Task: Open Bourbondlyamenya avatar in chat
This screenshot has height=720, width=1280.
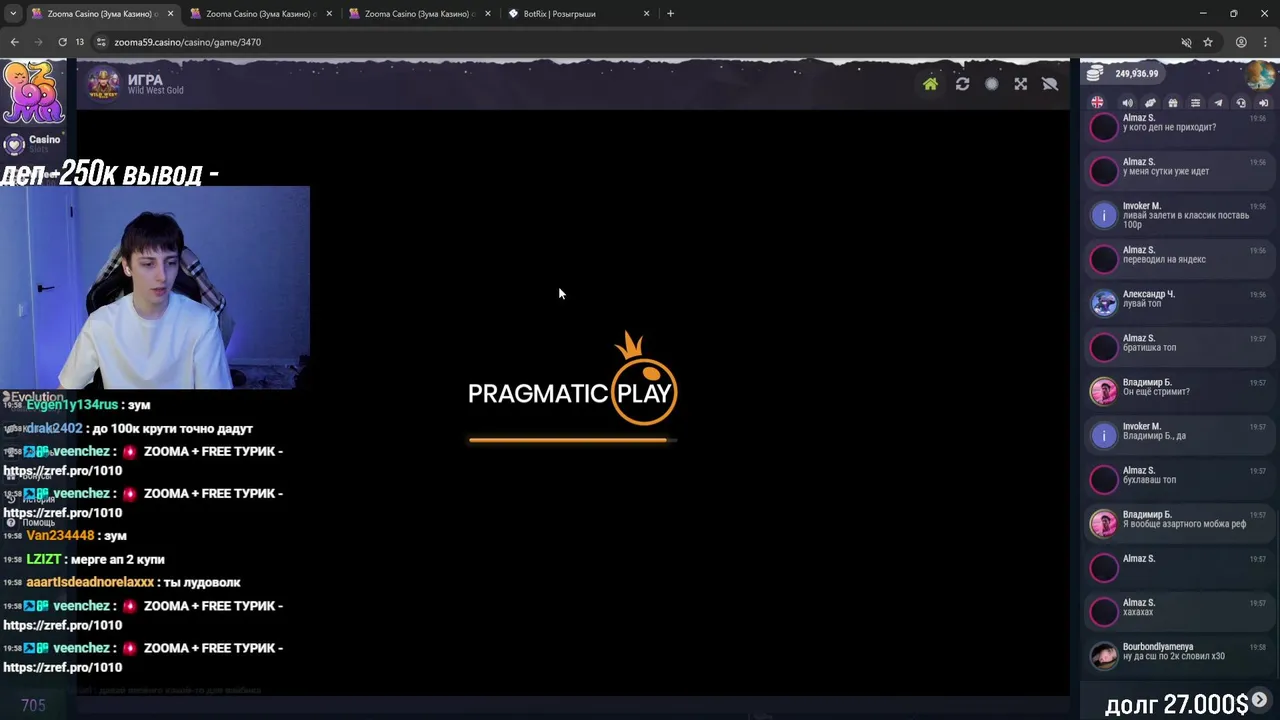Action: pos(1103,656)
